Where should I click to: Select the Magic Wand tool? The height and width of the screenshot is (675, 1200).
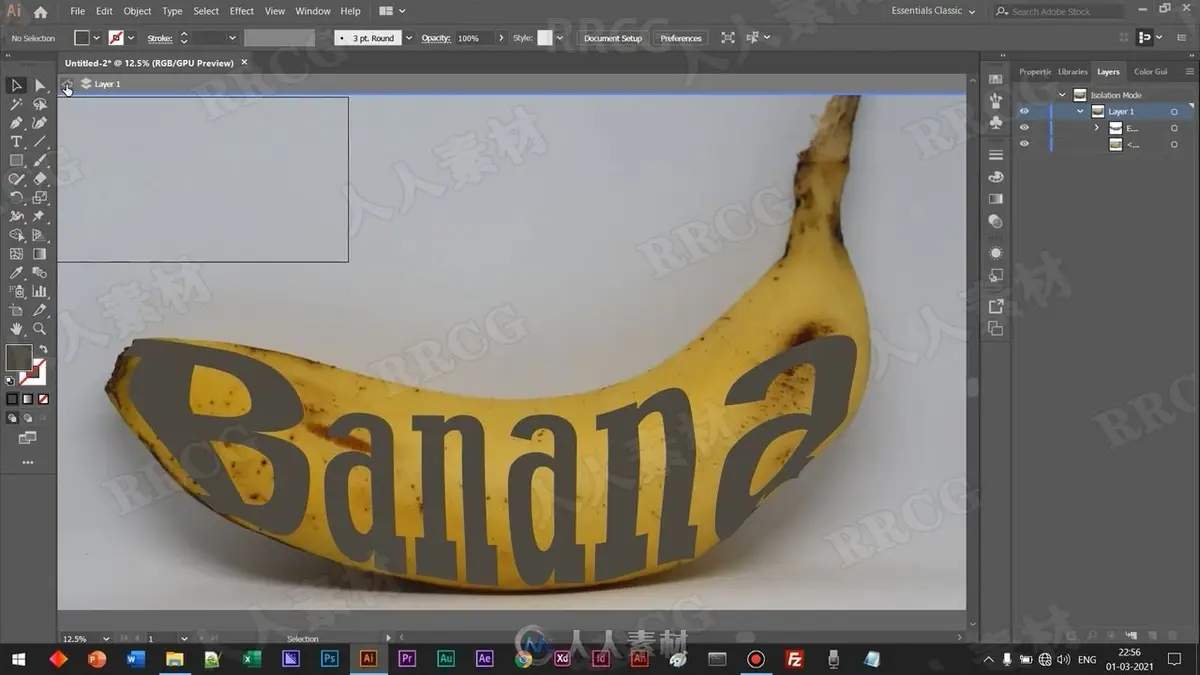point(17,104)
